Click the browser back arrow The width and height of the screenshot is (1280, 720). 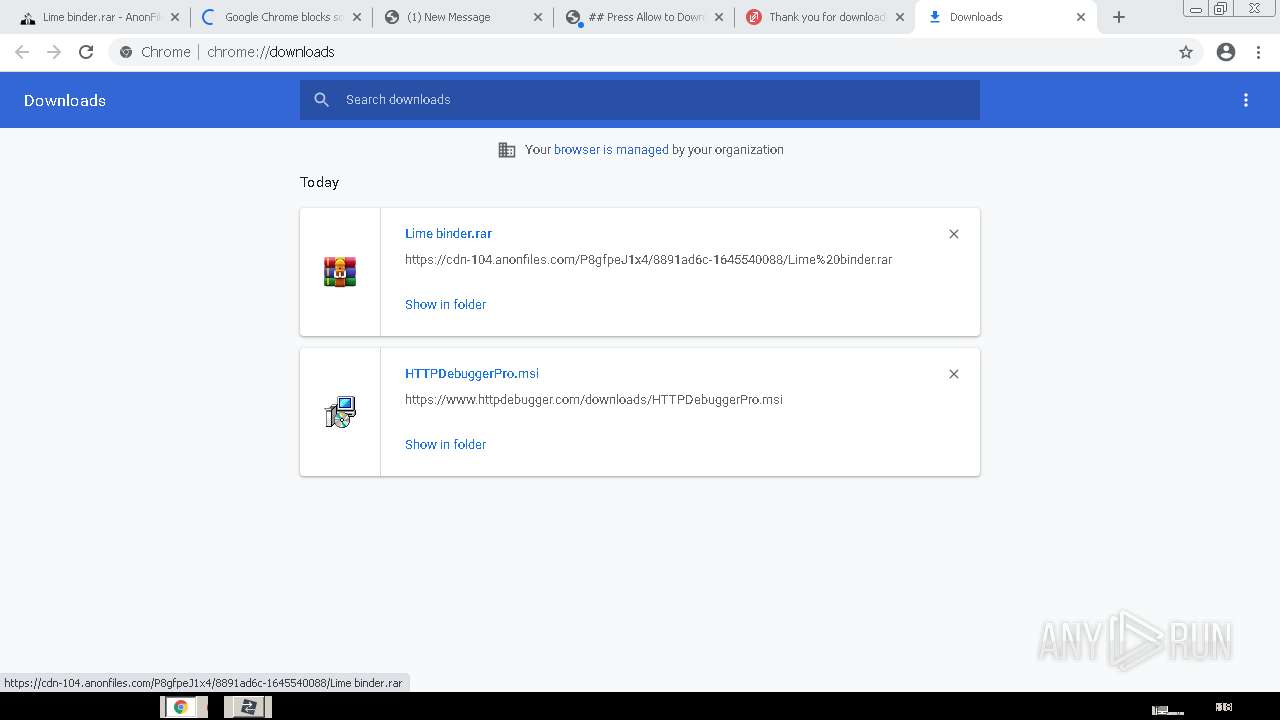point(22,52)
